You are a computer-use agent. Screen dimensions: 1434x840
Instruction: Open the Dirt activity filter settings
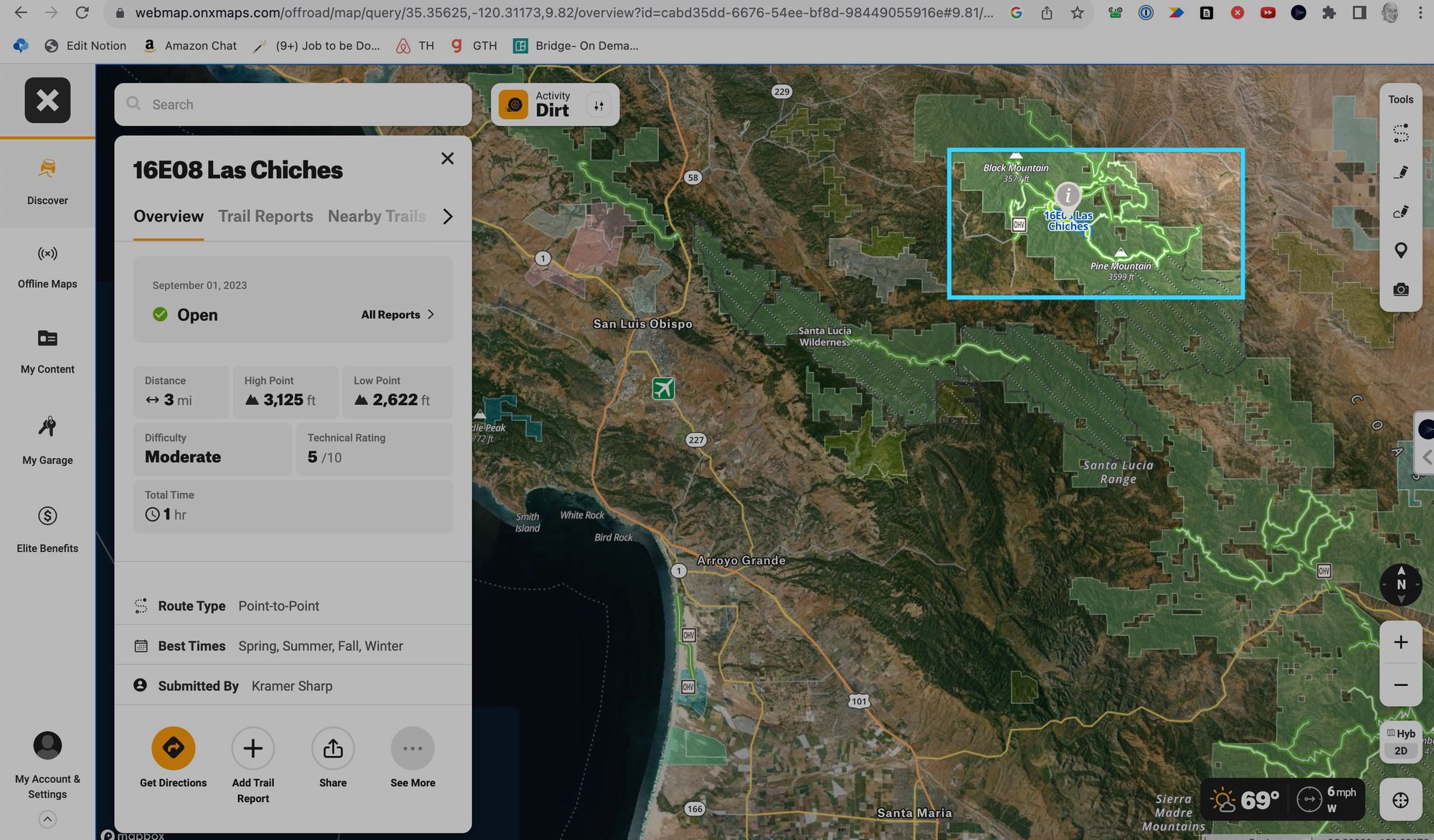pyautogui.click(x=599, y=105)
